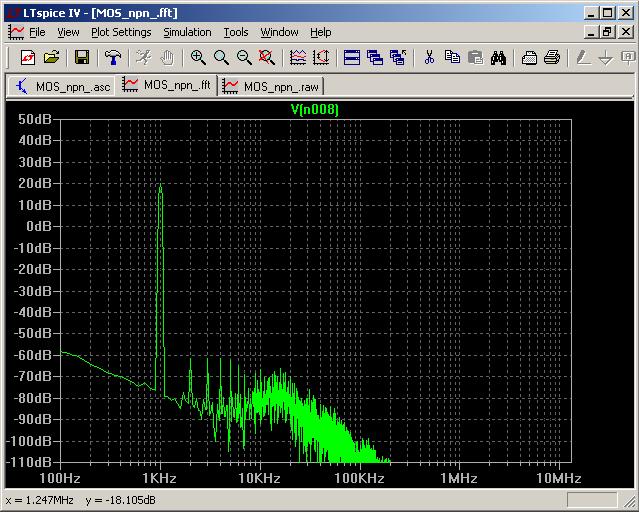Screen dimensions: 639x512
Task: Click the 10KHz frequency label
Action: (x=260, y=478)
